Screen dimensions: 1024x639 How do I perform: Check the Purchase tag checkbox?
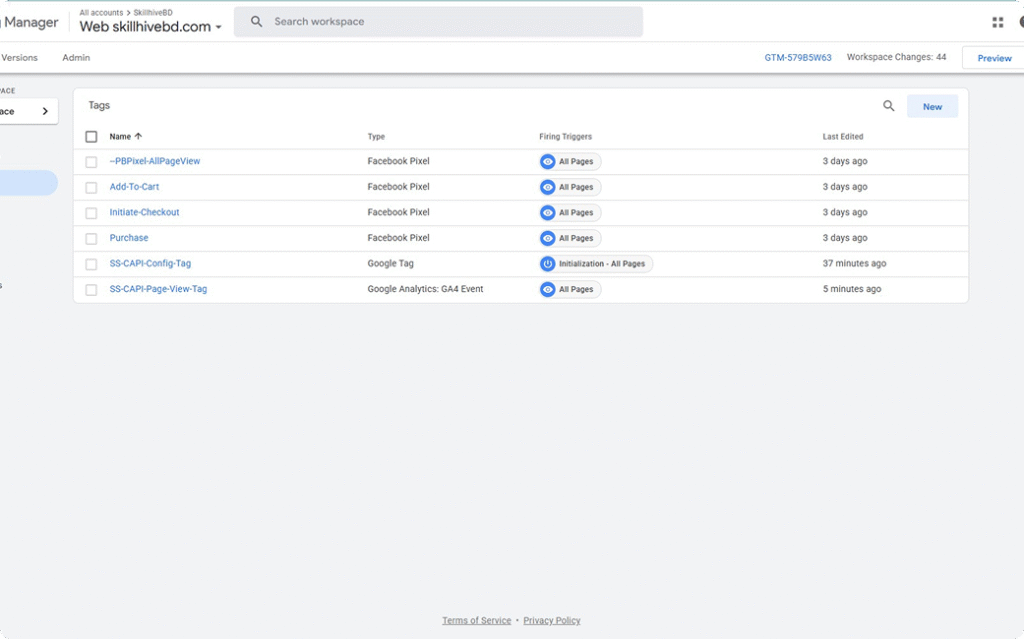(x=91, y=238)
